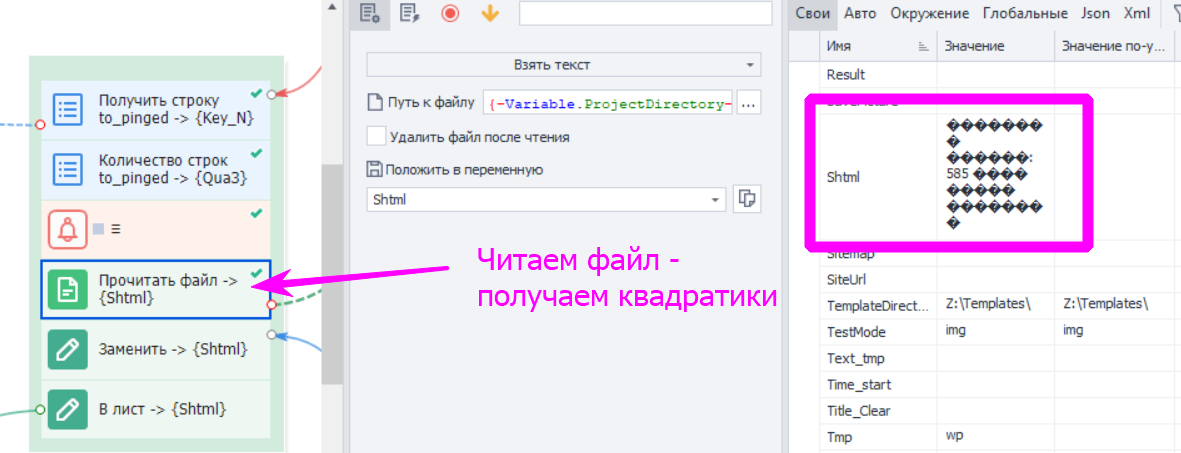Expand the Shtml variable dropdown
The height and width of the screenshot is (453, 1181).
point(715,200)
